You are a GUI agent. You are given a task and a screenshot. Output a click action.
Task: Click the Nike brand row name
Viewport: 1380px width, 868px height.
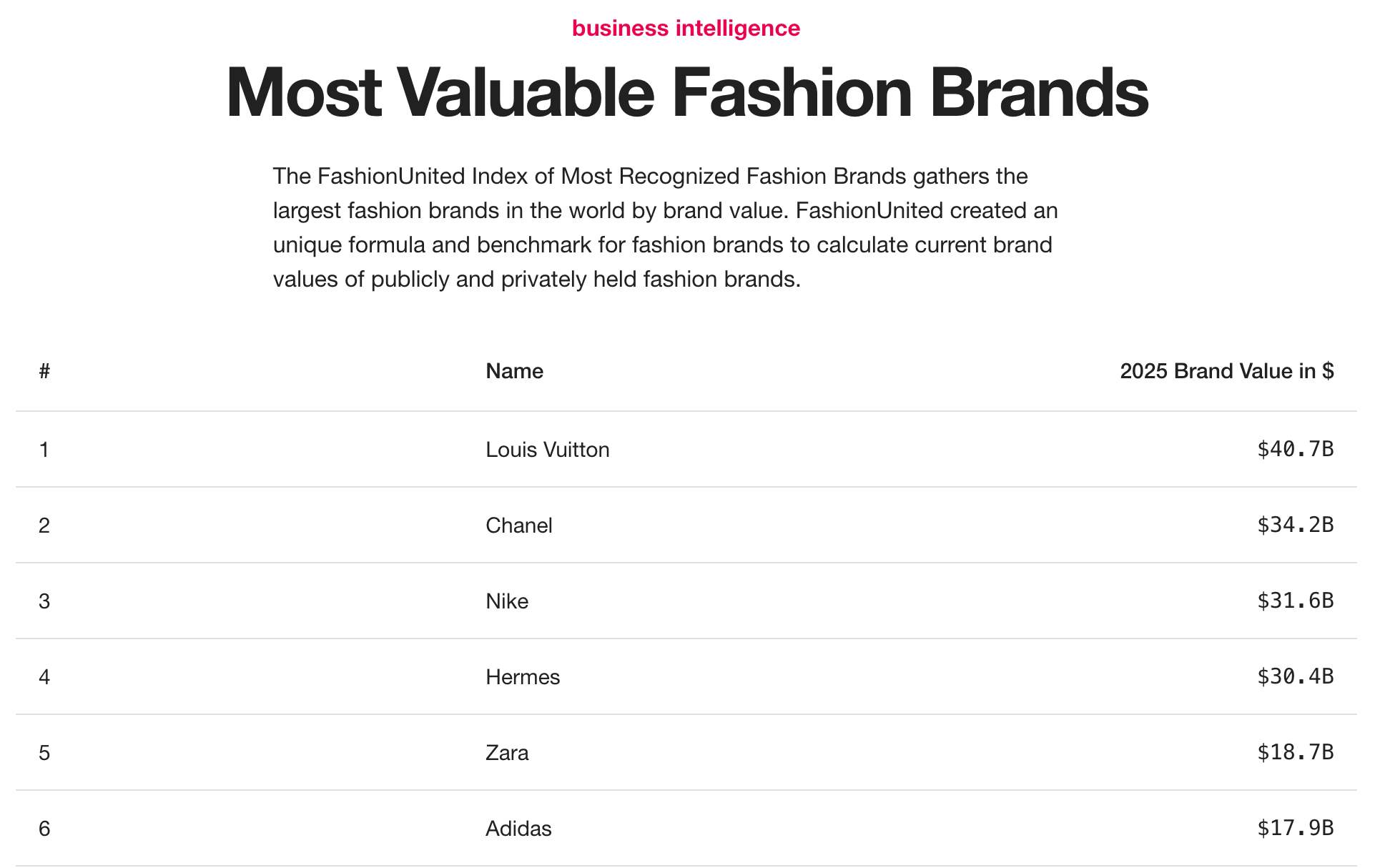click(x=507, y=601)
